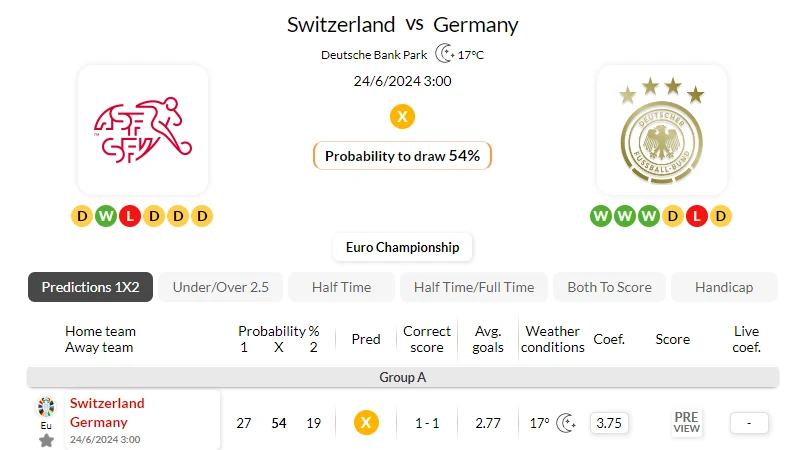The width and height of the screenshot is (800, 450).
Task: Click the Switzerland football federation logo
Action: tap(143, 130)
